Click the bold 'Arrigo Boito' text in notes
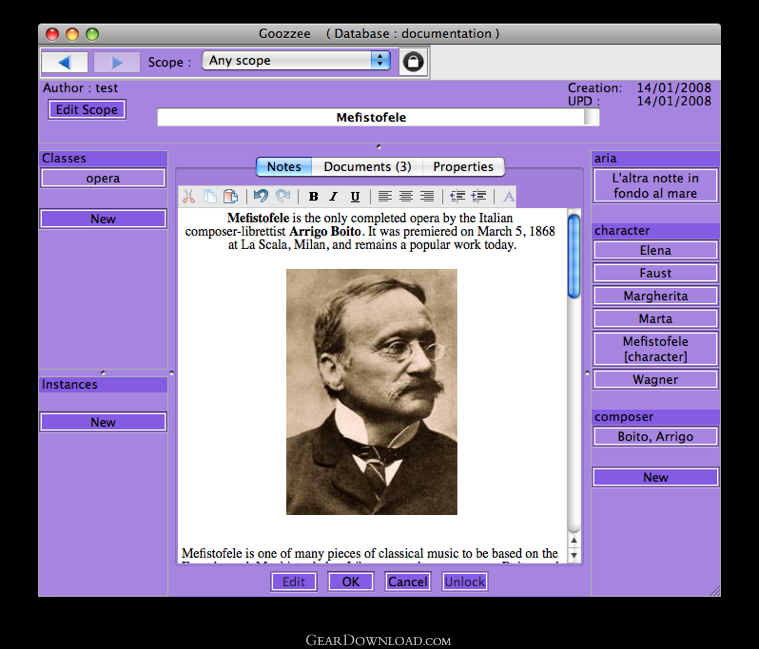The image size is (759, 649). (x=325, y=231)
